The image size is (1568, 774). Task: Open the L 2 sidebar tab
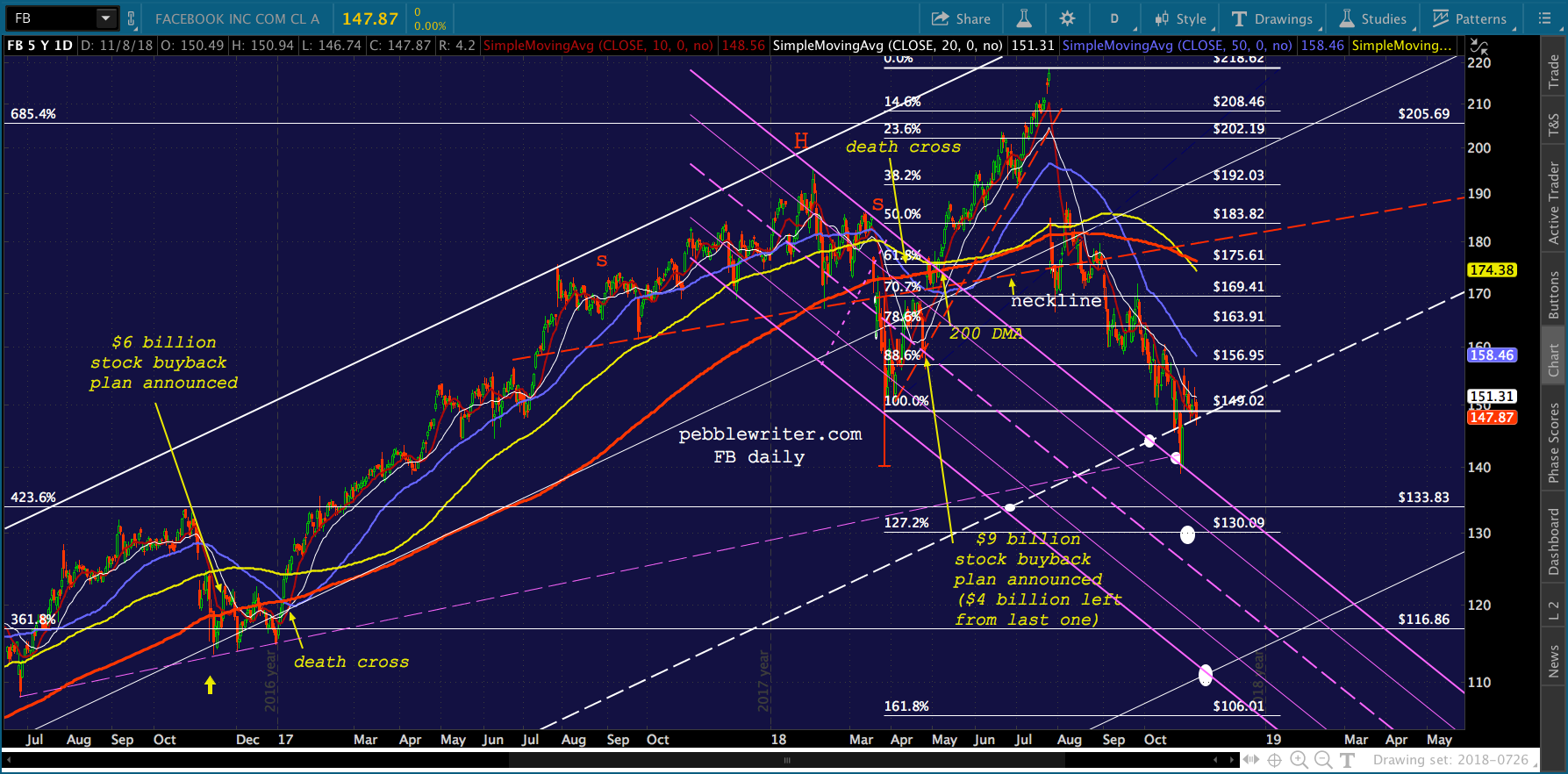click(1554, 611)
